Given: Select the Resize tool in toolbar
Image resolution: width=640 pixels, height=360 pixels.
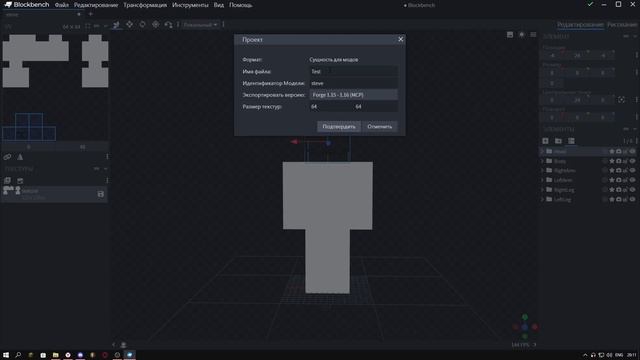Looking at the screenshot, I should click(129, 24).
